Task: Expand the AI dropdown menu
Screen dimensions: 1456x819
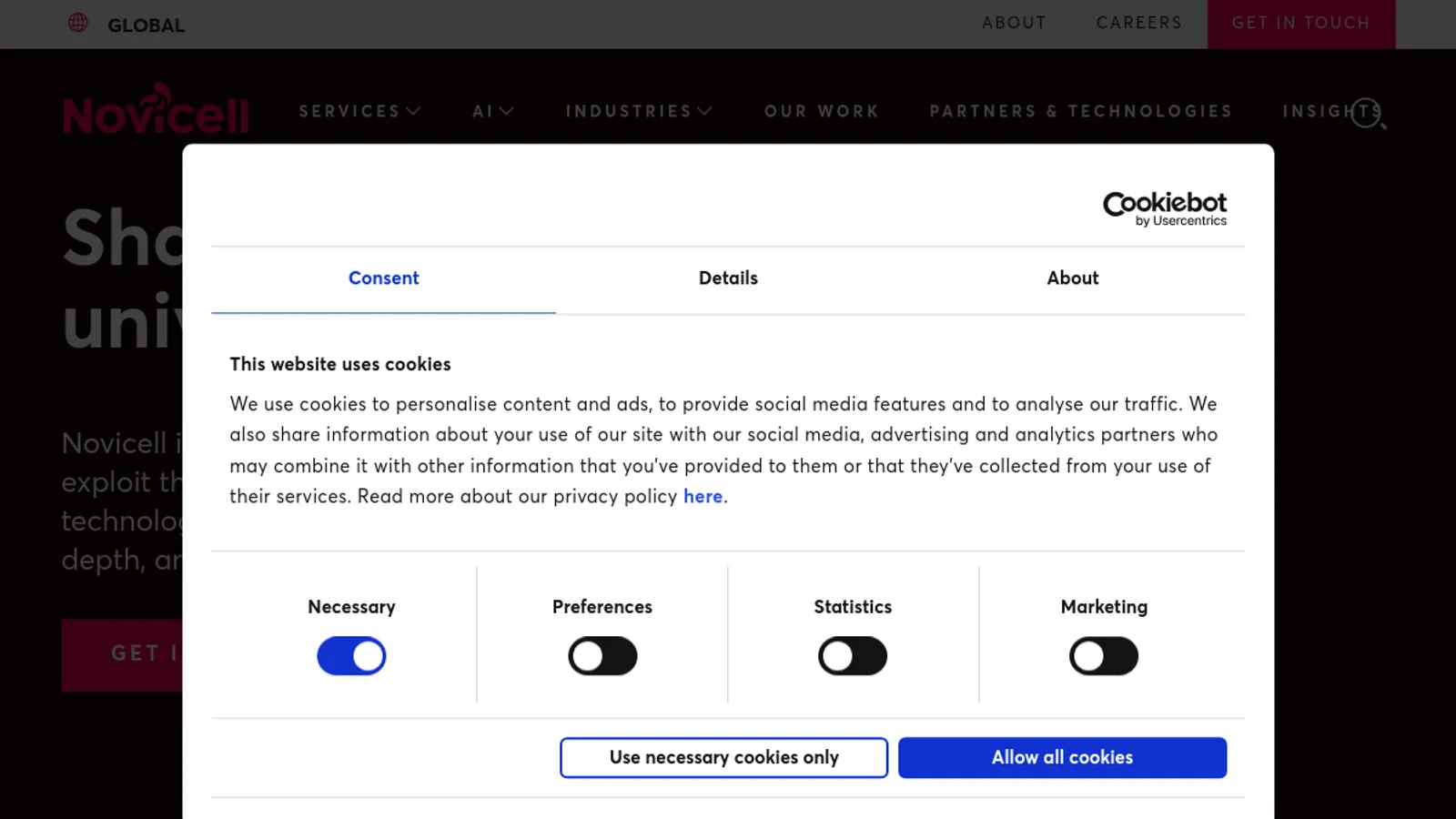Action: tap(493, 111)
